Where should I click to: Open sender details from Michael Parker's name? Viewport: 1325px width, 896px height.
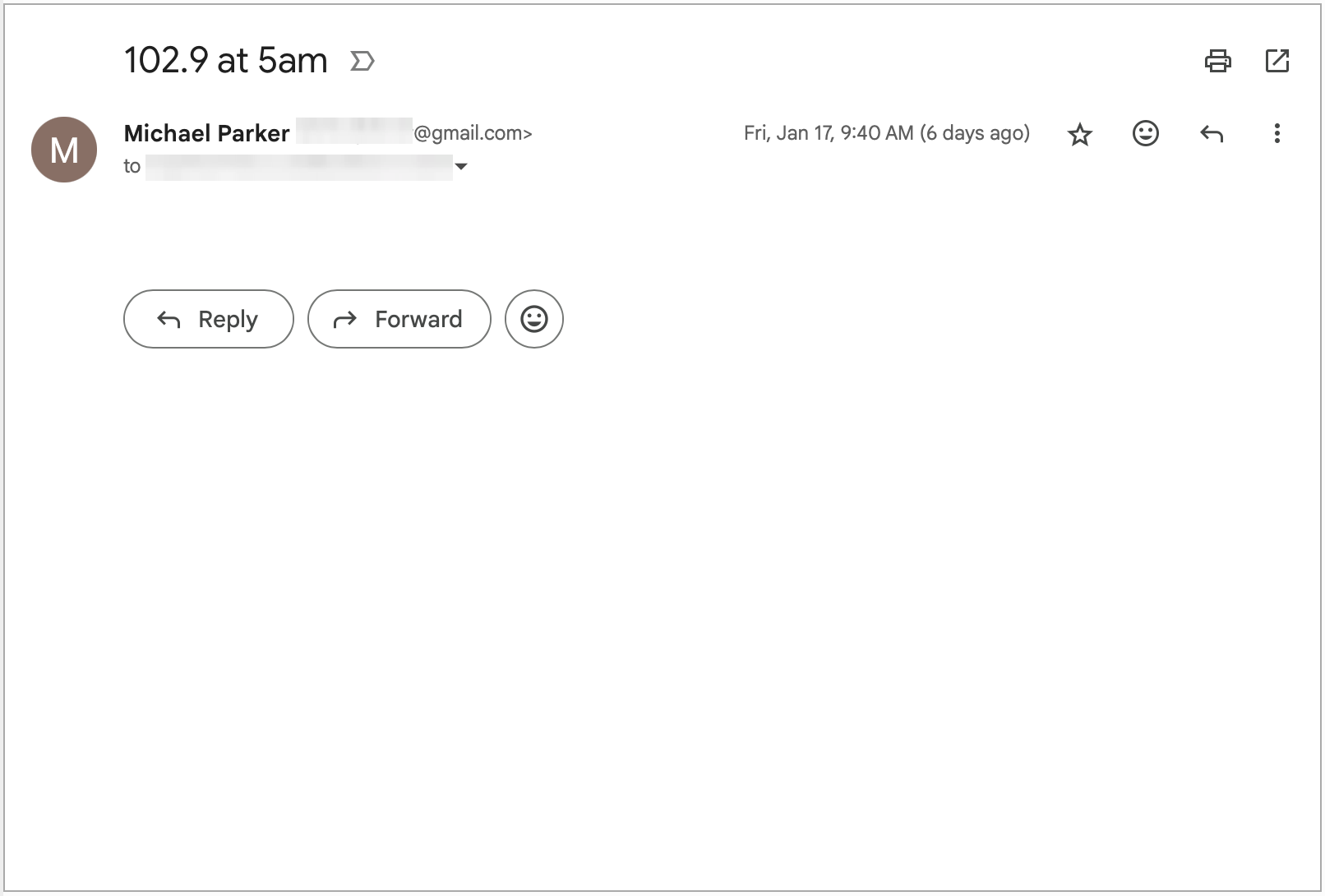[x=205, y=133]
